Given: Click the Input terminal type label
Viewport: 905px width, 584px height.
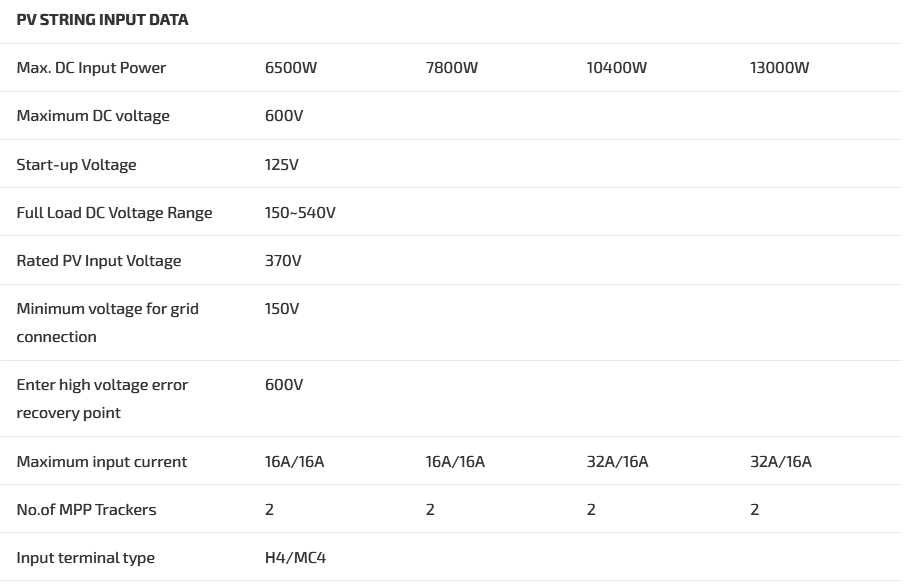Looking at the screenshot, I should coord(86,558).
